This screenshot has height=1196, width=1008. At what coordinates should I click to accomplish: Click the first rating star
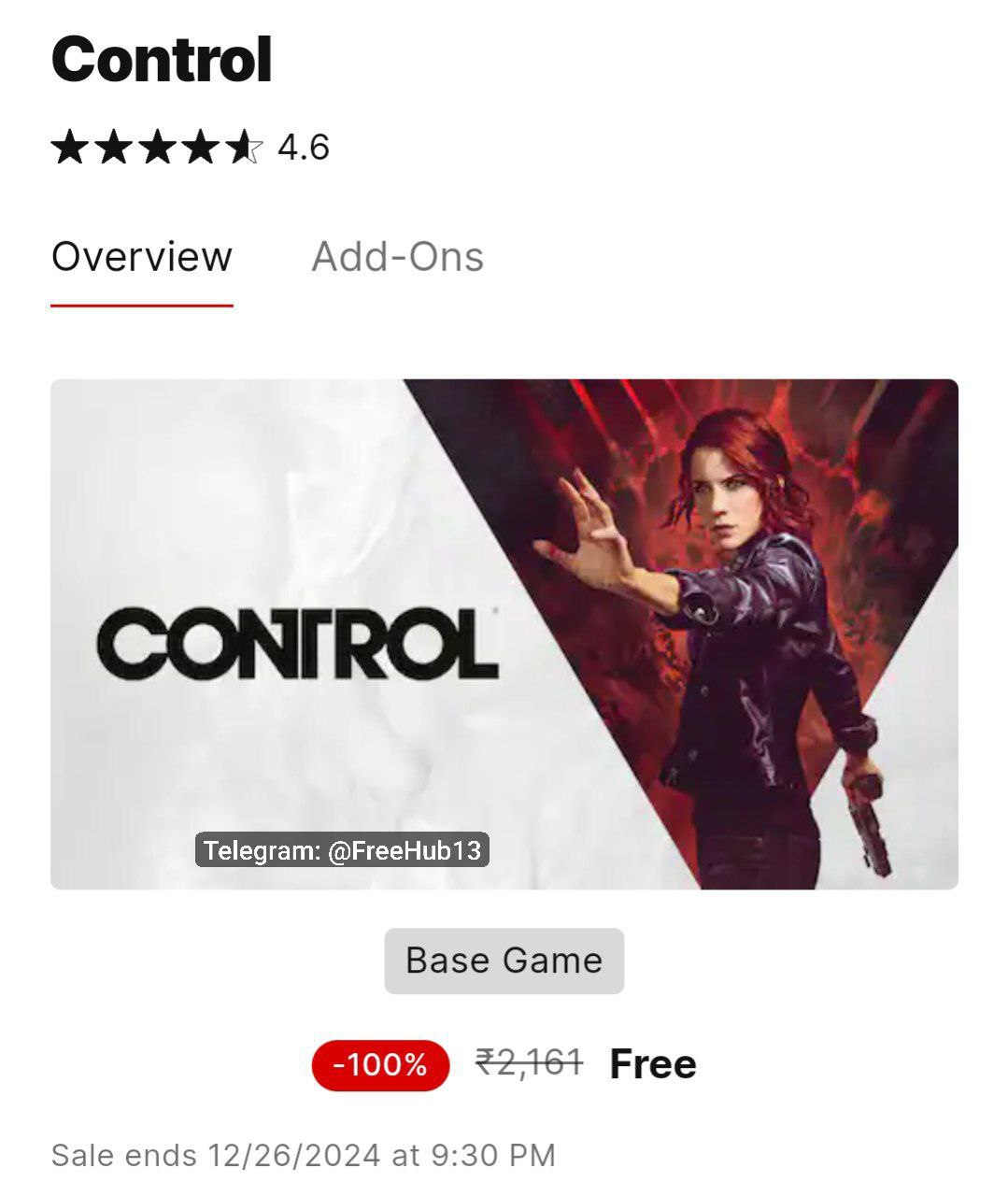(x=70, y=148)
